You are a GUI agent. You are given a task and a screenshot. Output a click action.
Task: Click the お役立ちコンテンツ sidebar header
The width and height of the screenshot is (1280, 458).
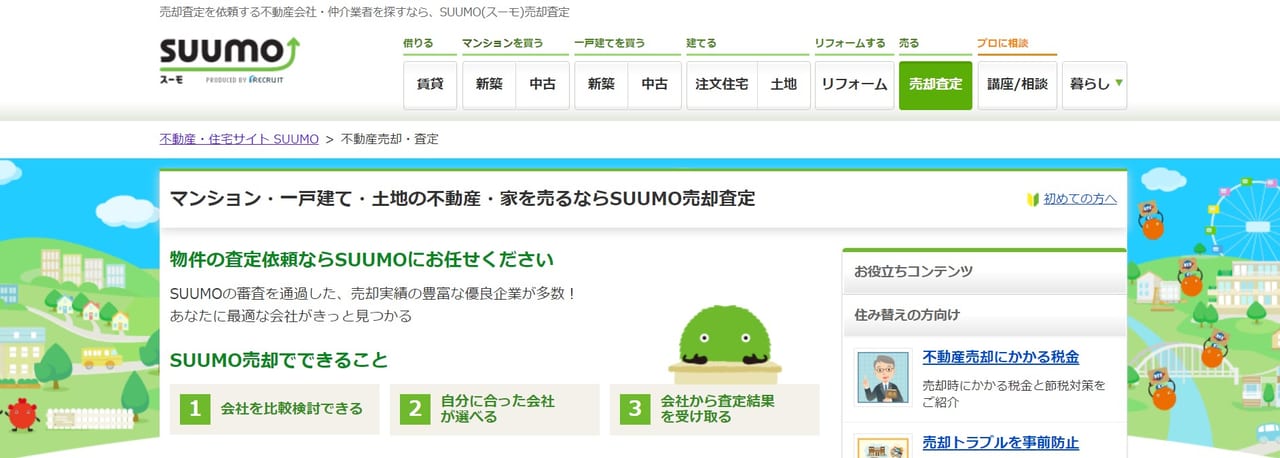coord(984,271)
